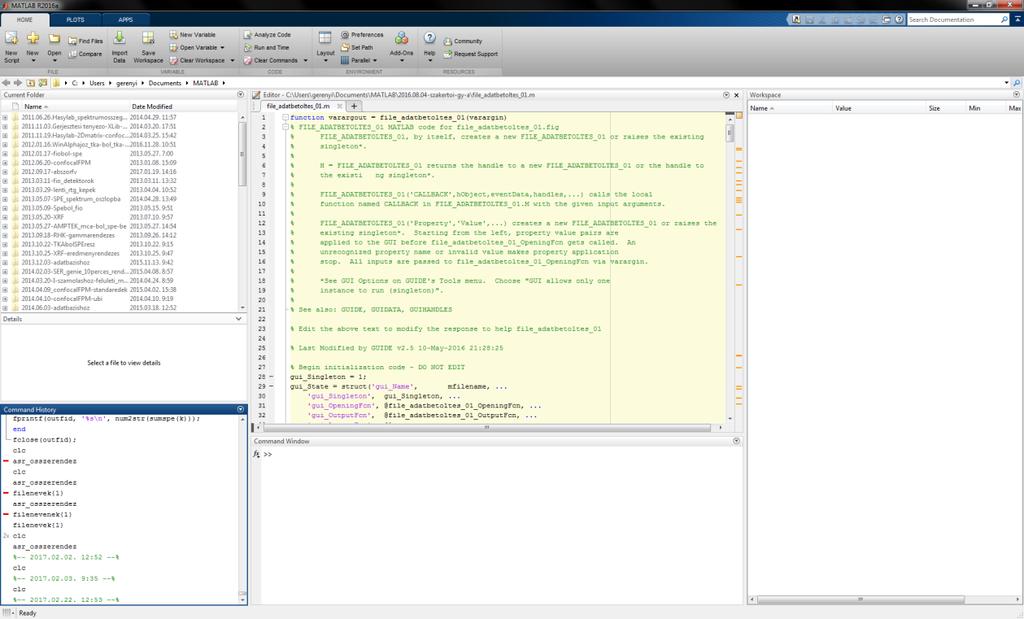Expand folder 2012.09.17-abszorfv
This screenshot has height=619, width=1024.
pos(5,172)
